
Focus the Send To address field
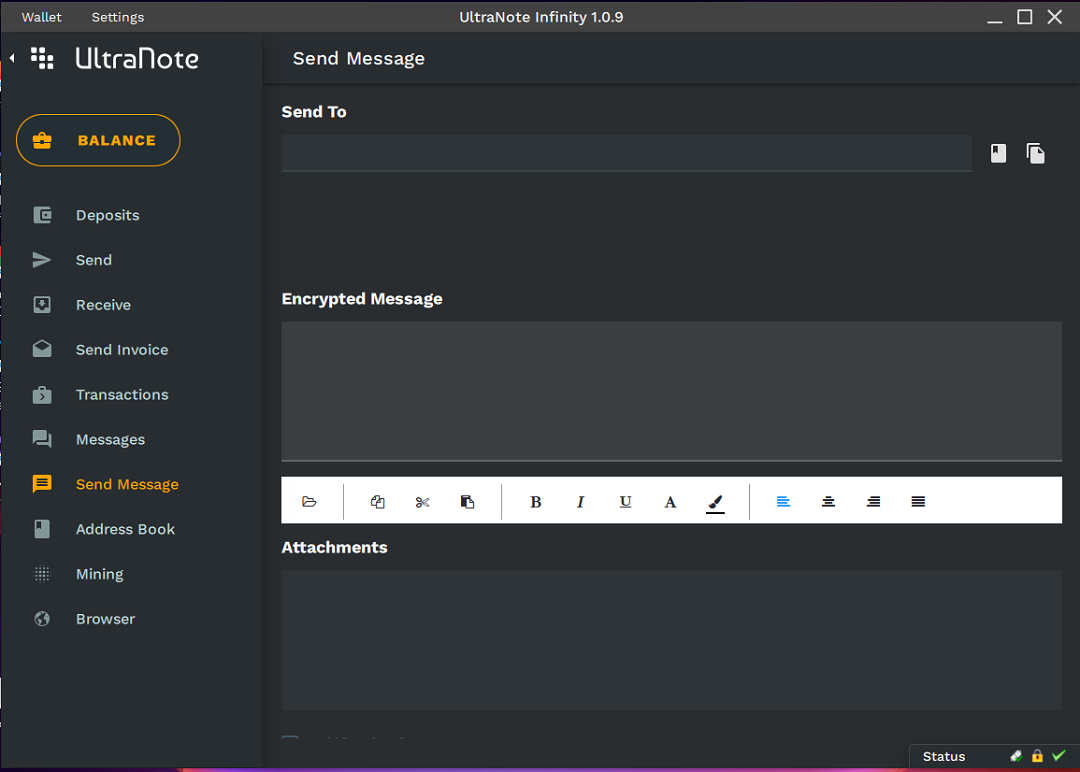click(x=627, y=153)
